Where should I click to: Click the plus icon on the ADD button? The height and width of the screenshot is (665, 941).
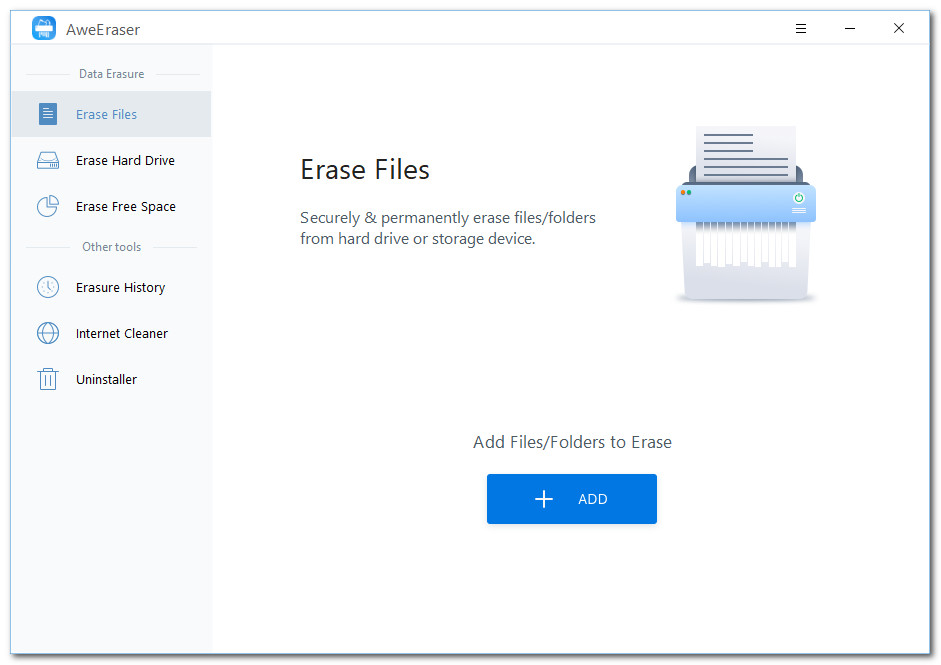click(x=544, y=499)
